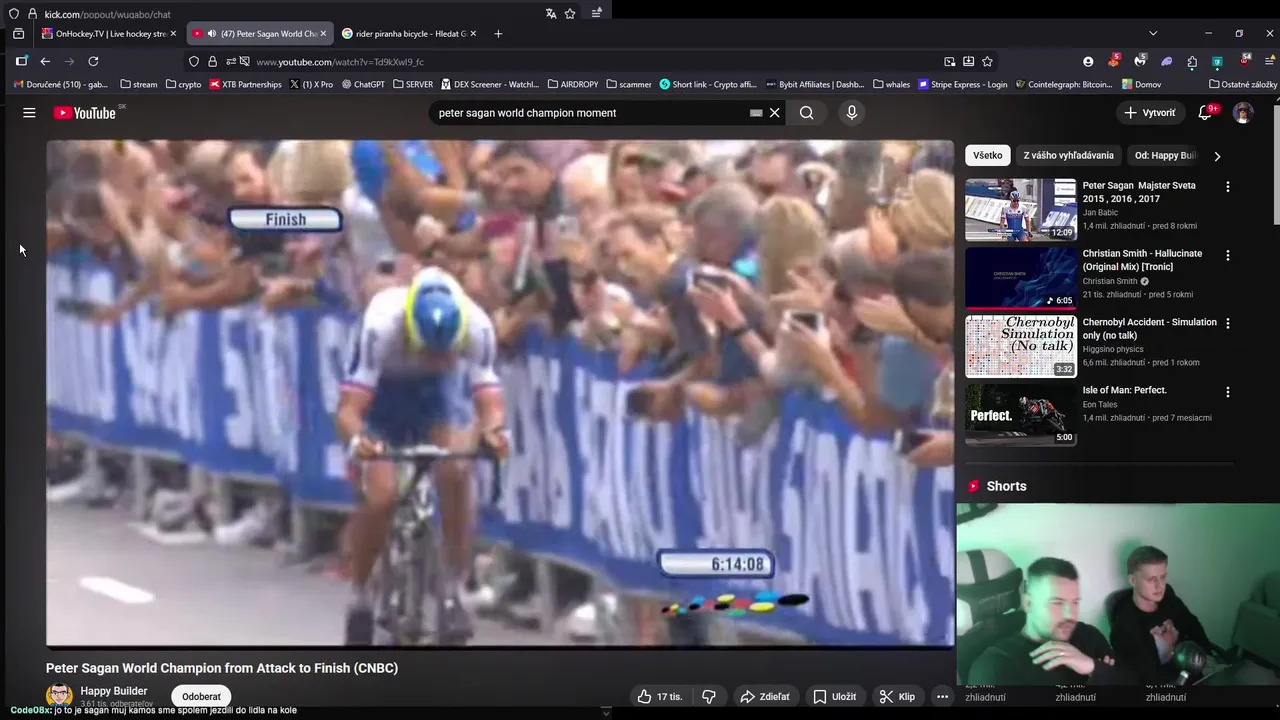Mute the Peter Sagan tab audio icon
This screenshot has width=1280, height=720.
pyautogui.click(x=211, y=34)
